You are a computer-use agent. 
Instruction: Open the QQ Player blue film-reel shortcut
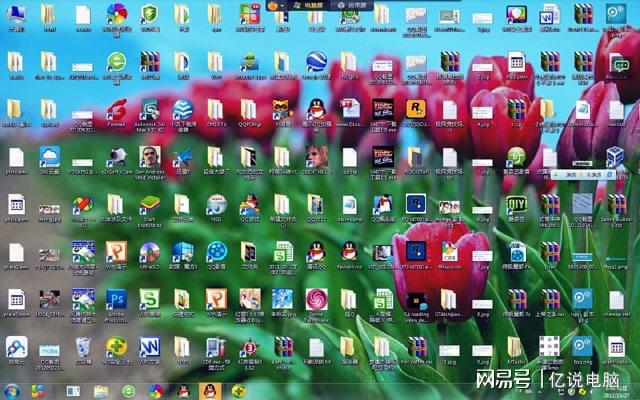216,252
